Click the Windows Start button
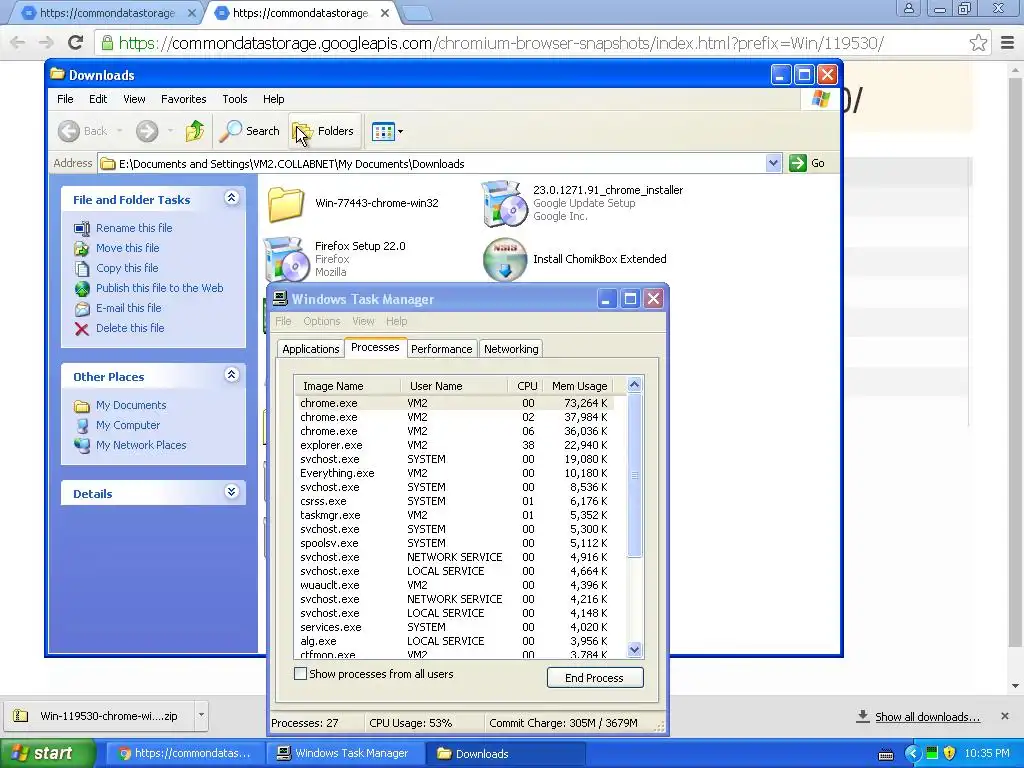The image size is (1024, 768). click(47, 753)
